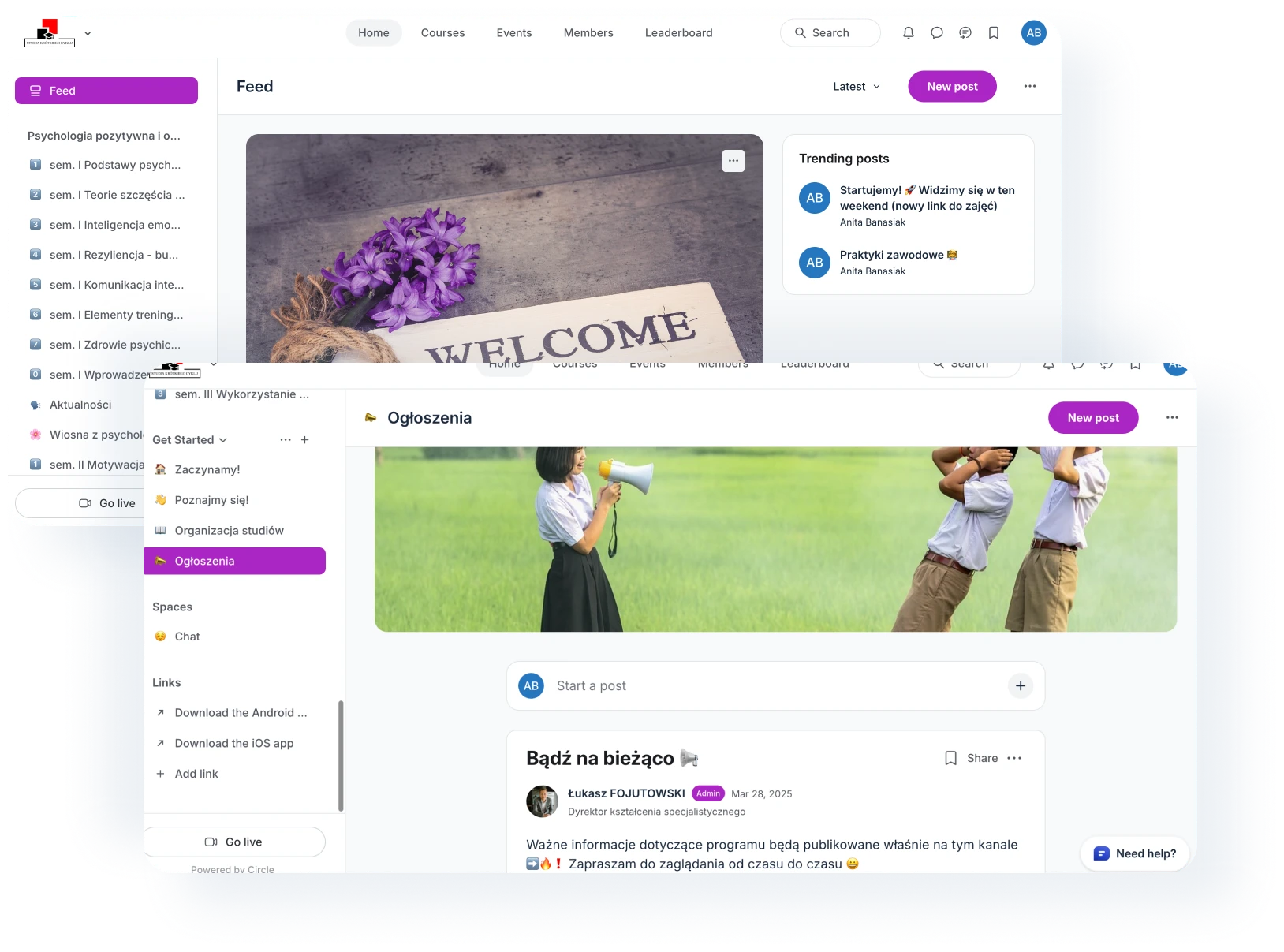This screenshot has width=1284, height=952.
Task: Click the New post button on Feed
Action: [952, 87]
